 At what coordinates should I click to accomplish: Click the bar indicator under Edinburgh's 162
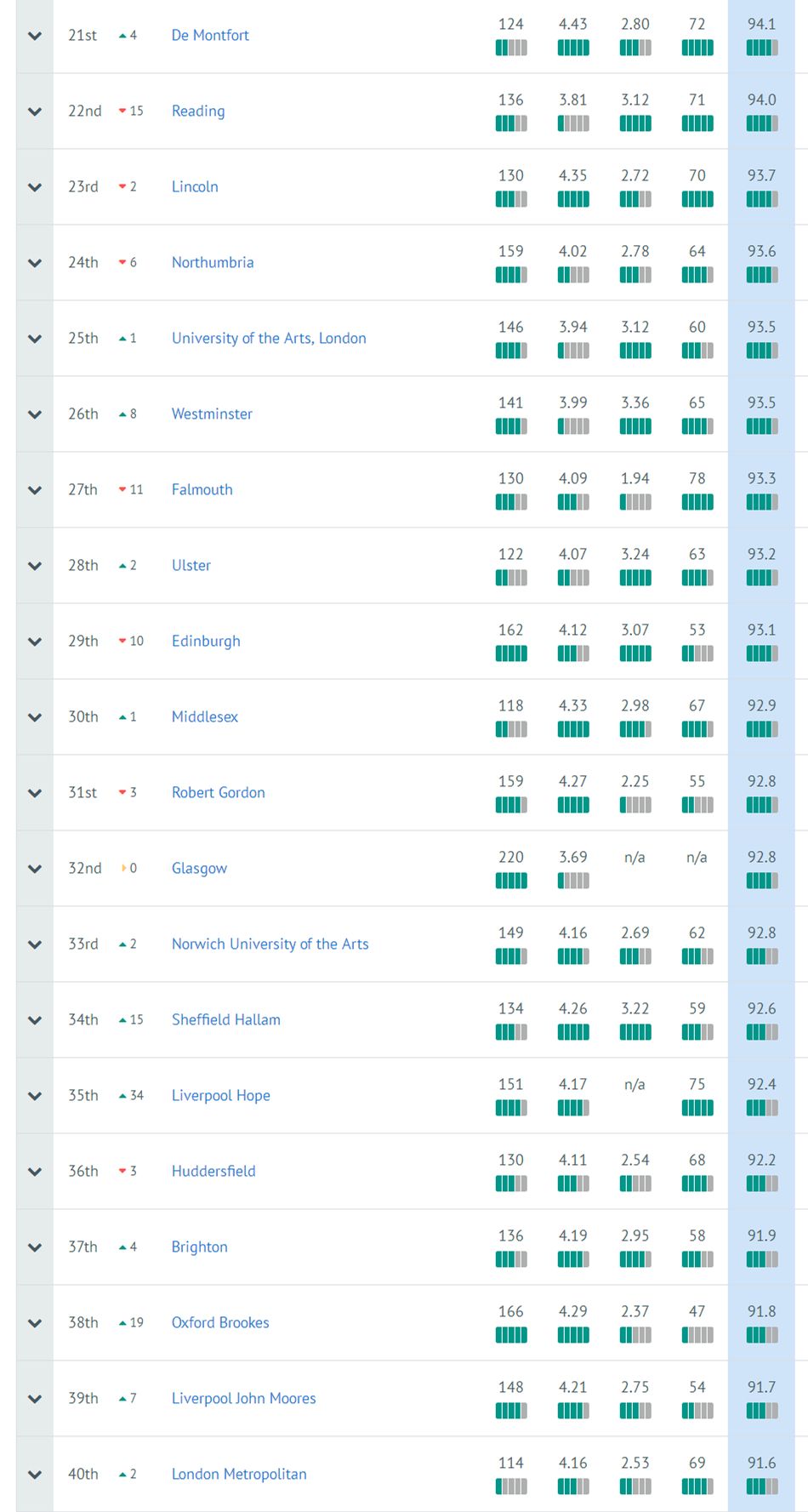[511, 653]
